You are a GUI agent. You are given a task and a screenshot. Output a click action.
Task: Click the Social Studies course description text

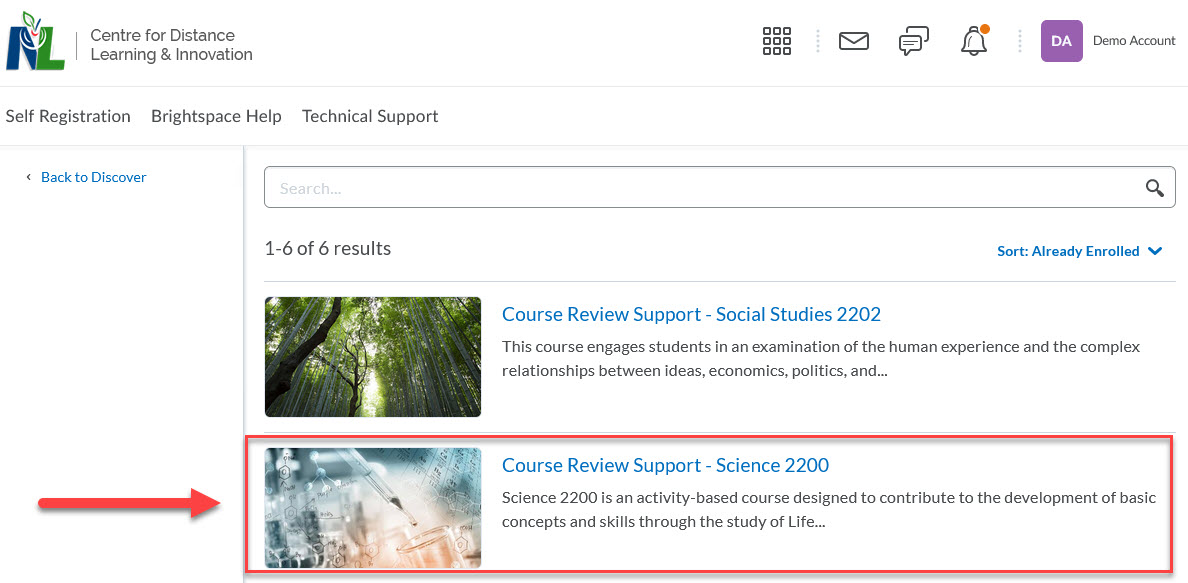tap(821, 358)
